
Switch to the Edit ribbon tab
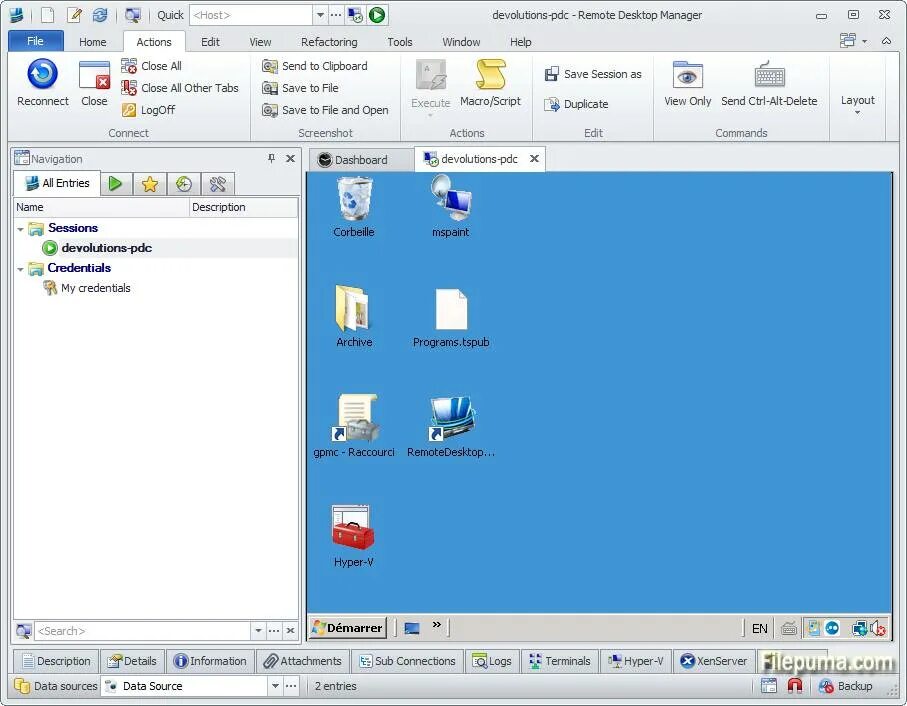[x=210, y=42]
